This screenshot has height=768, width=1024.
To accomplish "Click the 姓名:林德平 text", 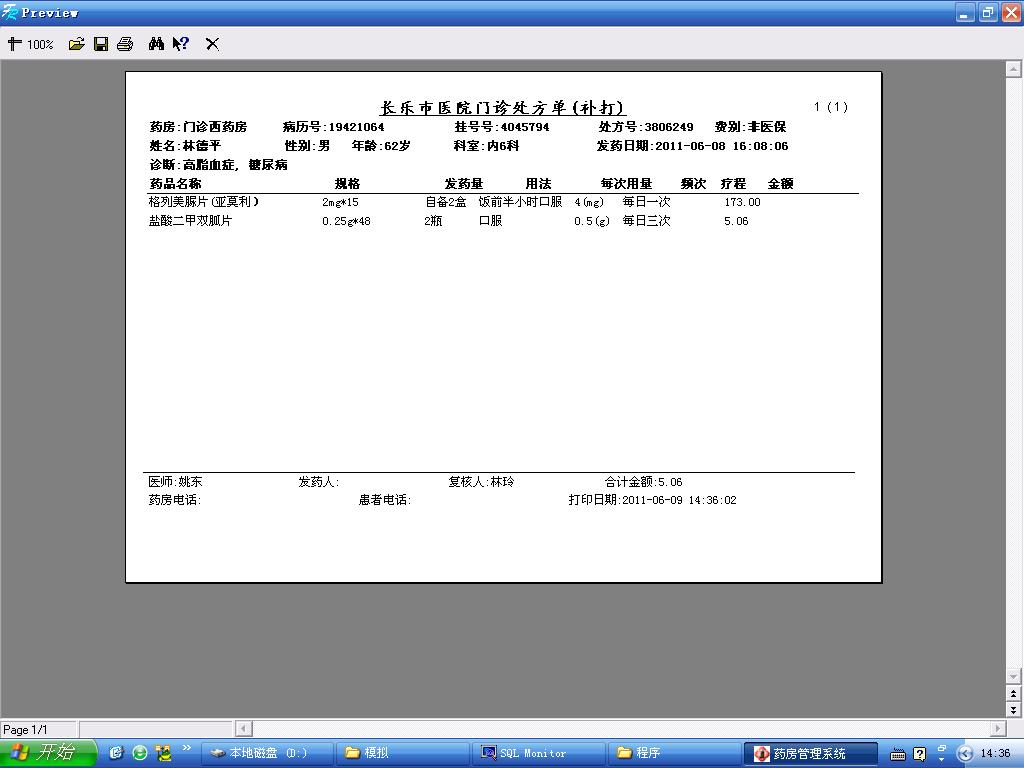I will 185,146.
